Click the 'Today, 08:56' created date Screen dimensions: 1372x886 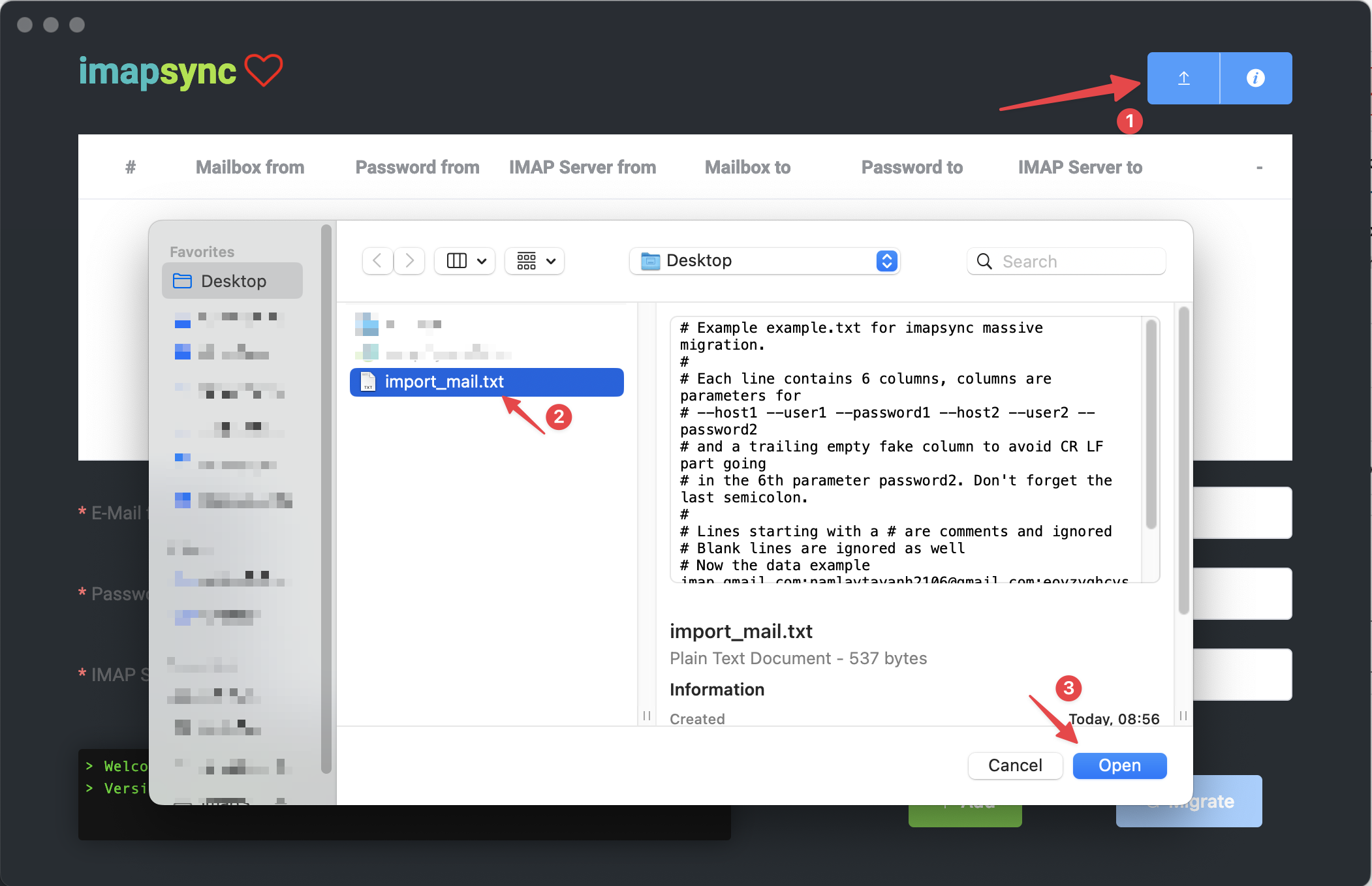(1114, 719)
